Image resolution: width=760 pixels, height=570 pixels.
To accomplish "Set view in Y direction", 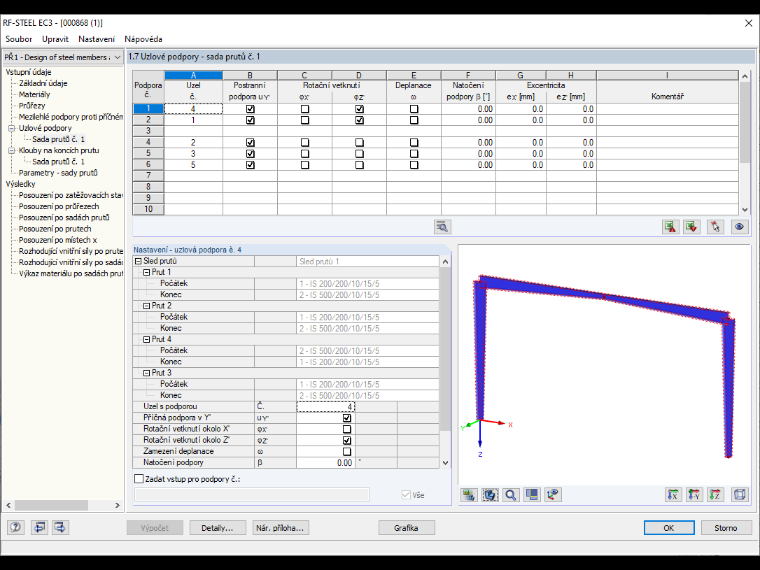I will point(695,495).
